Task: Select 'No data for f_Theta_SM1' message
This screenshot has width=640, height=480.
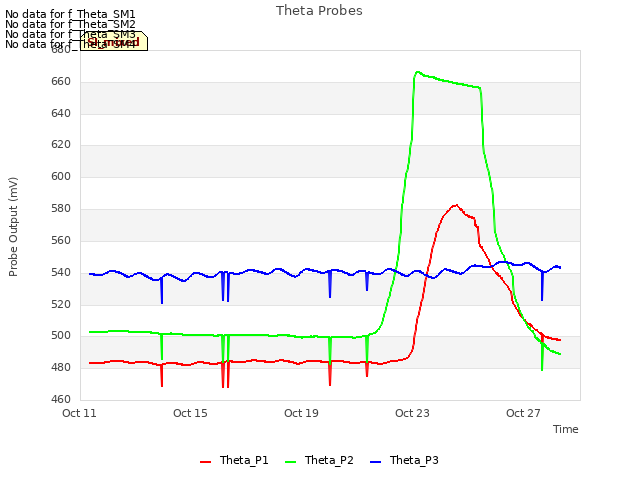Action: pyautogui.click(x=70, y=14)
